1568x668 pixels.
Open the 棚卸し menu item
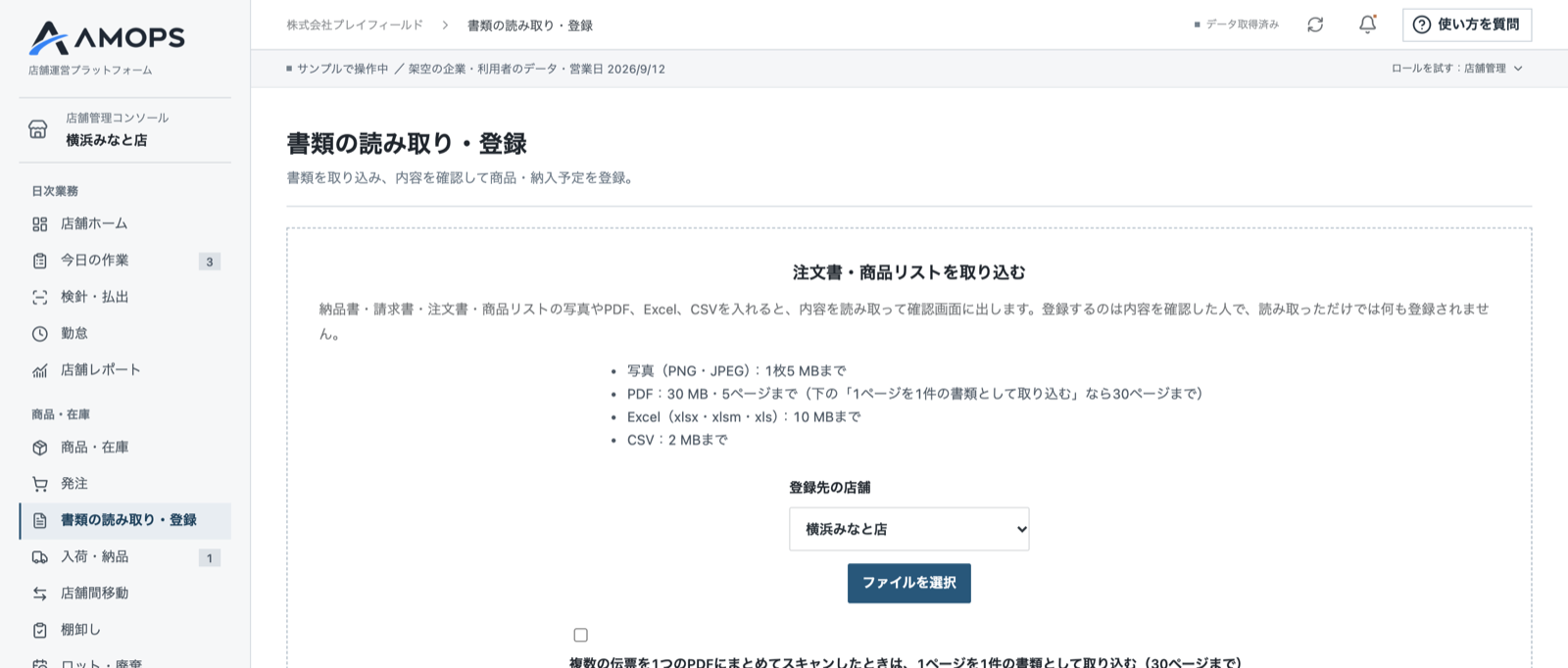point(125,630)
